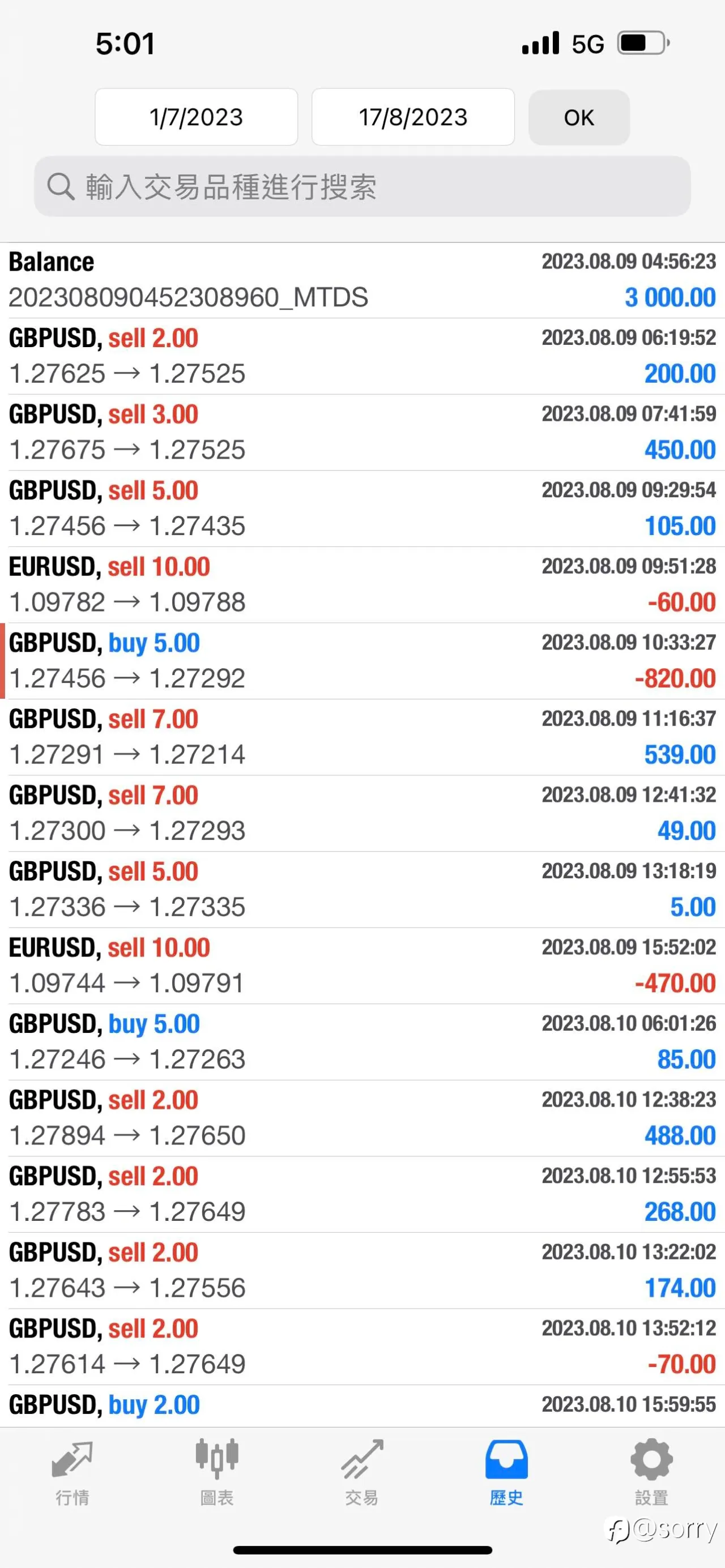Open the end date 17/8/2023 picker
The height and width of the screenshot is (1568, 725).
413,117
